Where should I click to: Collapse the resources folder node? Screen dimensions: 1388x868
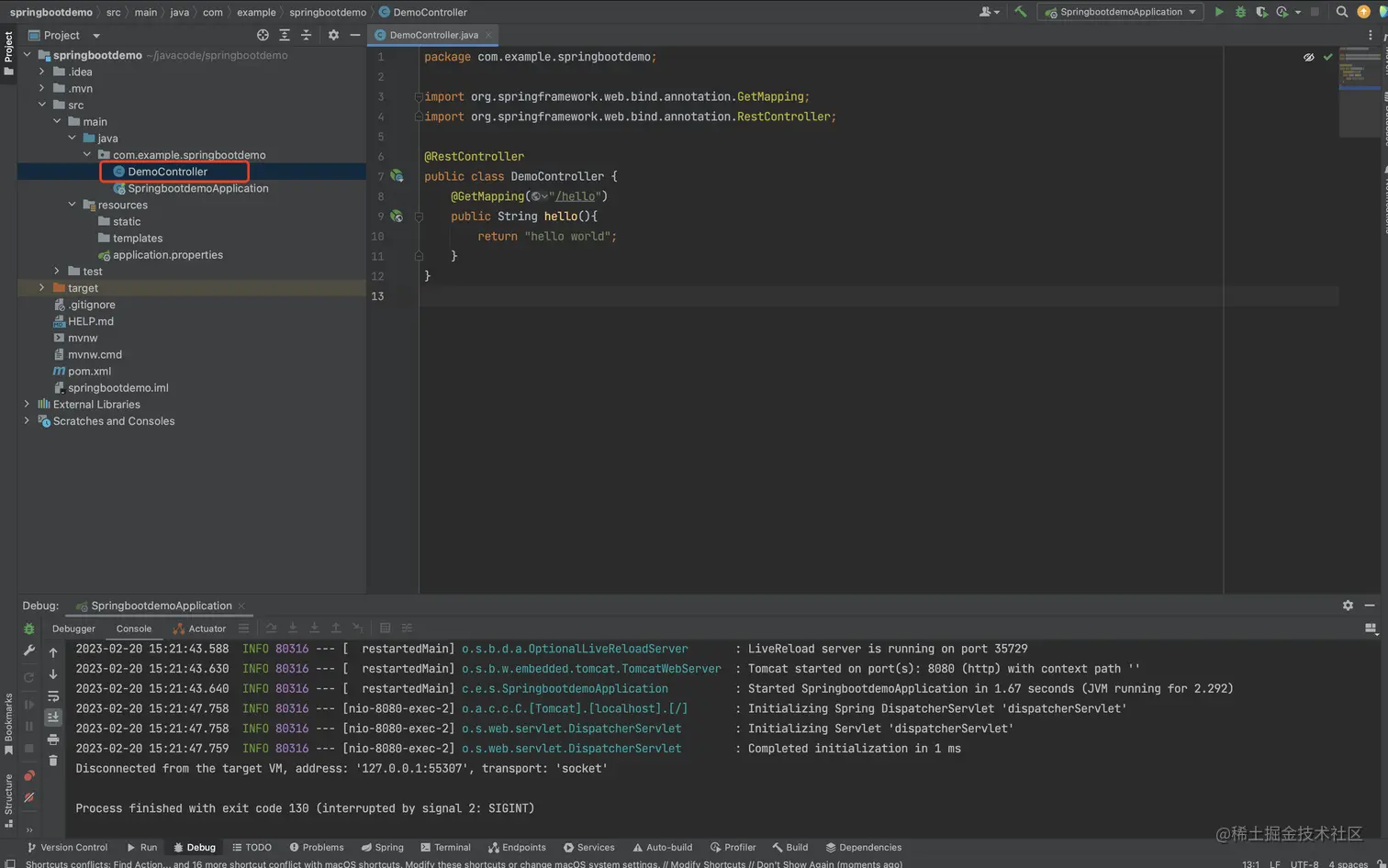click(x=72, y=205)
